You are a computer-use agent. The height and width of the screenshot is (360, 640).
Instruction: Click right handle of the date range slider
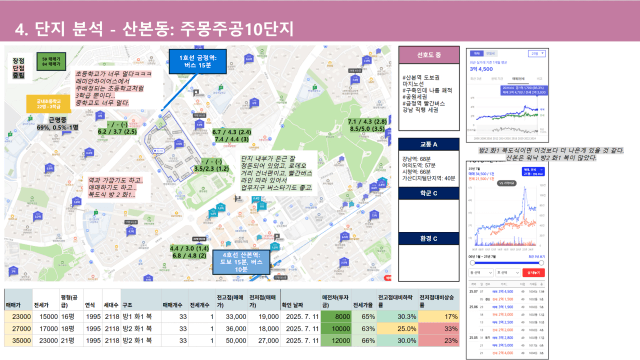(541, 263)
